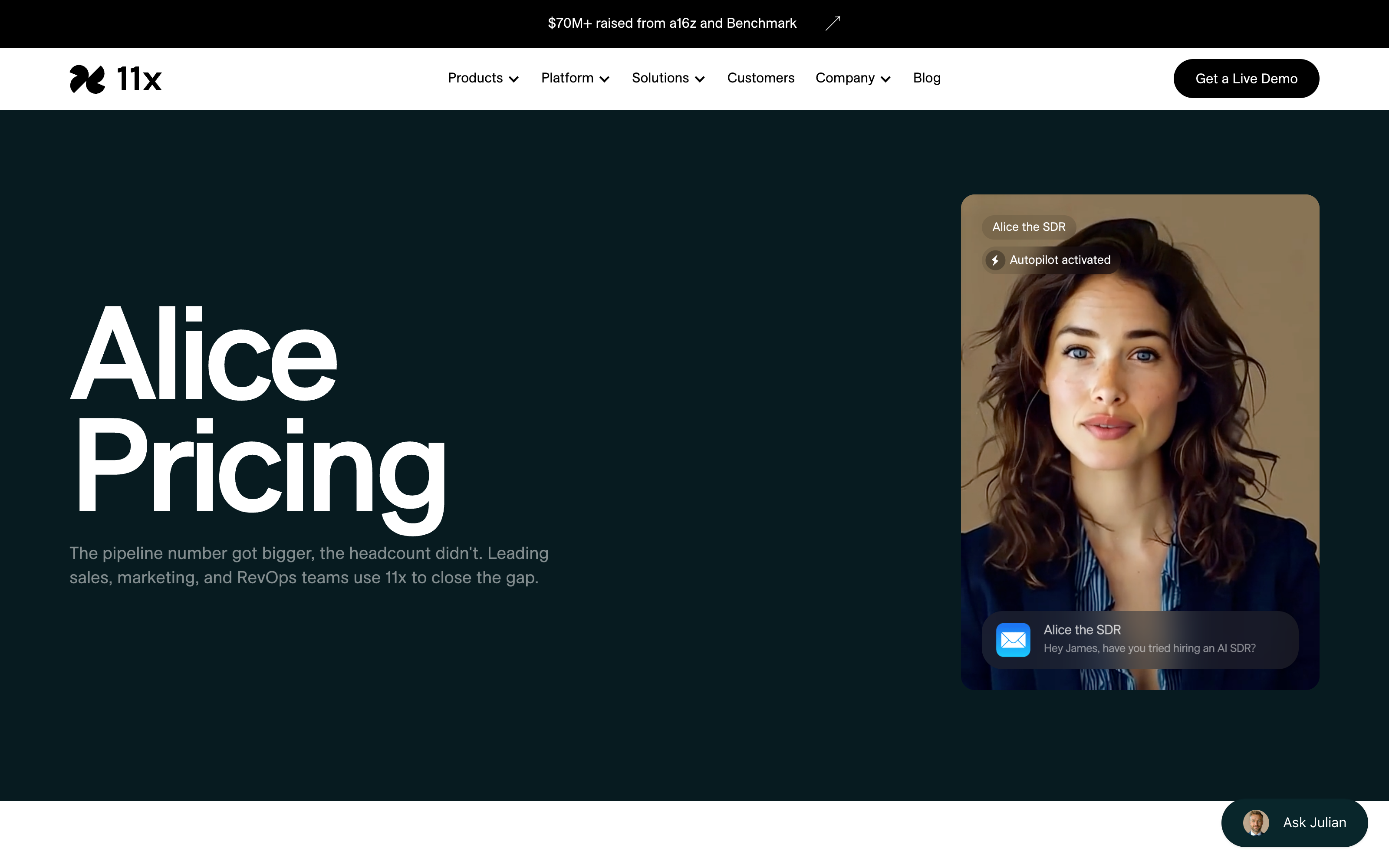Expand the Company dropdown chevron

(x=885, y=79)
